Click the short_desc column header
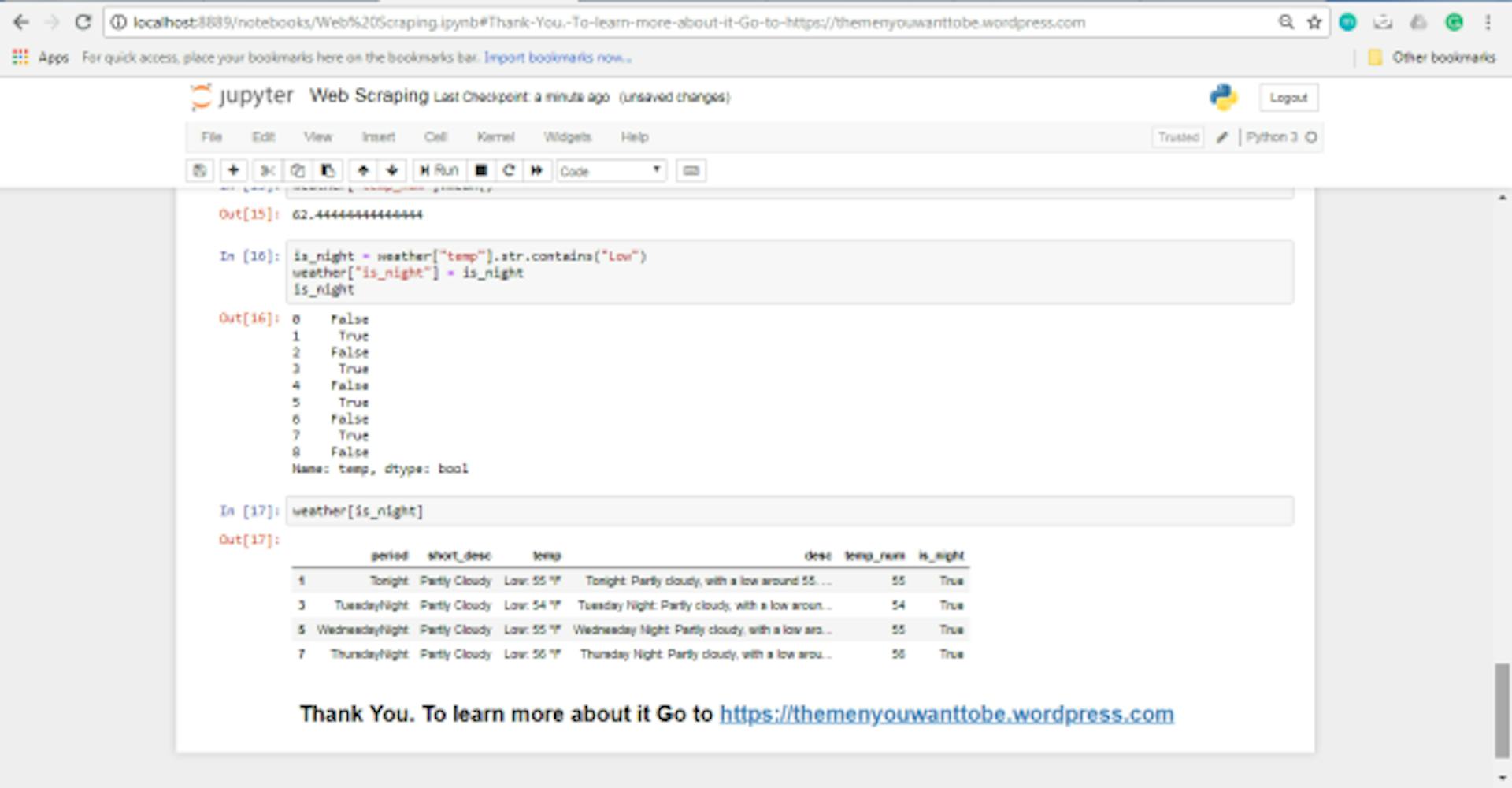The image size is (1512, 788). point(459,556)
